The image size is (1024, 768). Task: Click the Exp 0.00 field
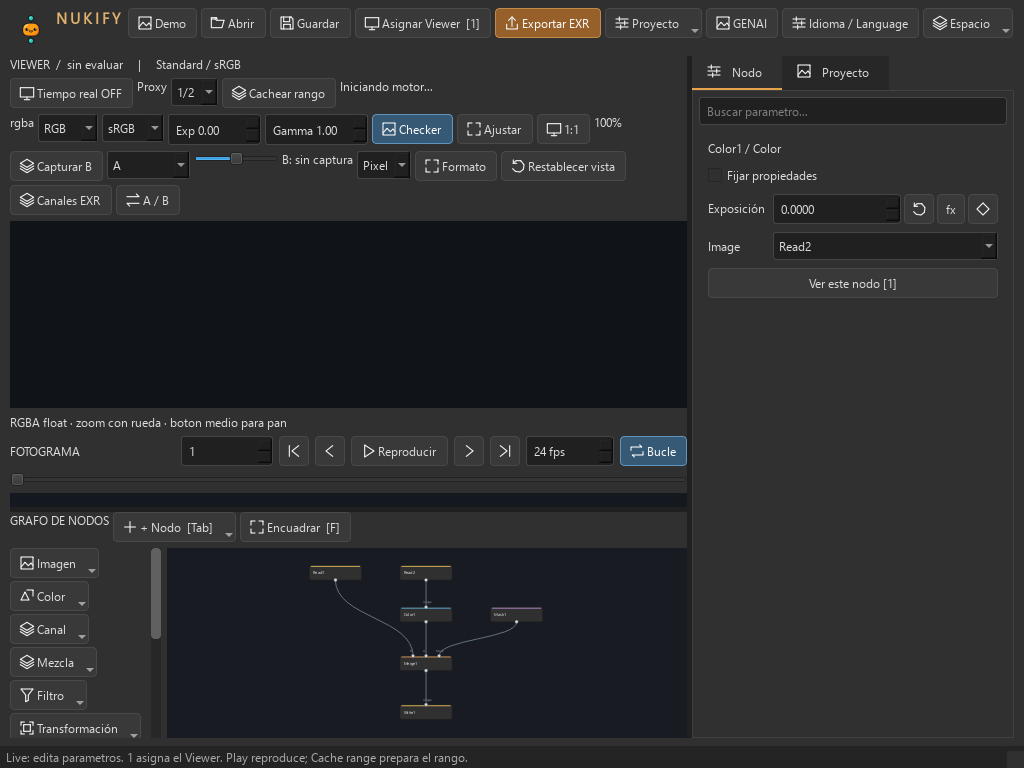point(214,129)
